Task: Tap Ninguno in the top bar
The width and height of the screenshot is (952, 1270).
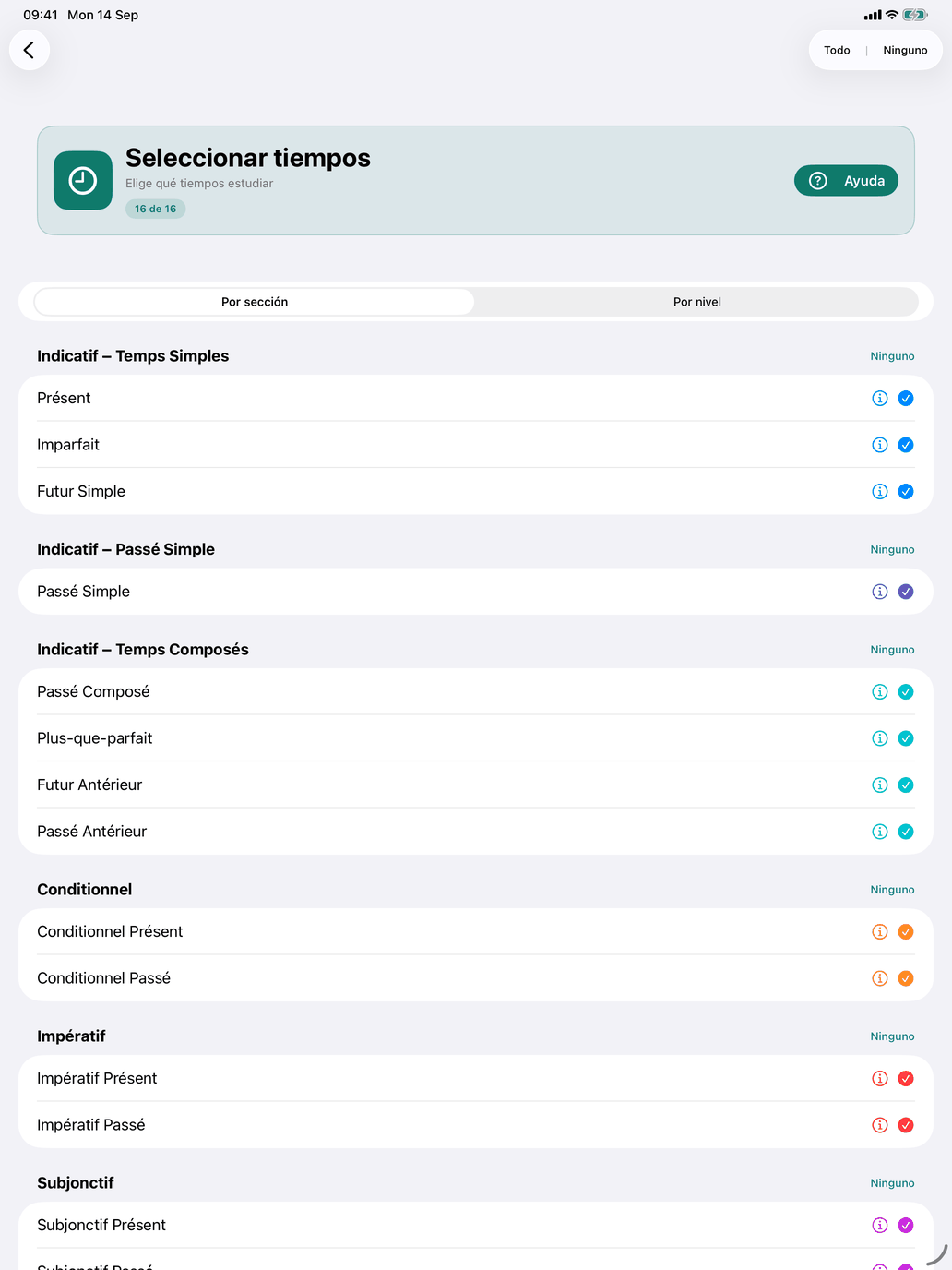Action: pos(905,50)
